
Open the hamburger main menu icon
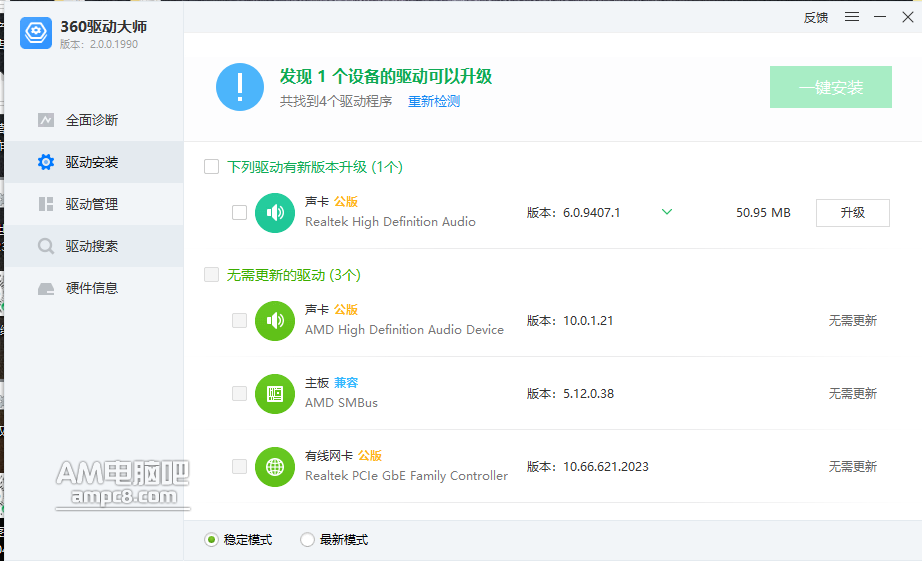point(852,17)
